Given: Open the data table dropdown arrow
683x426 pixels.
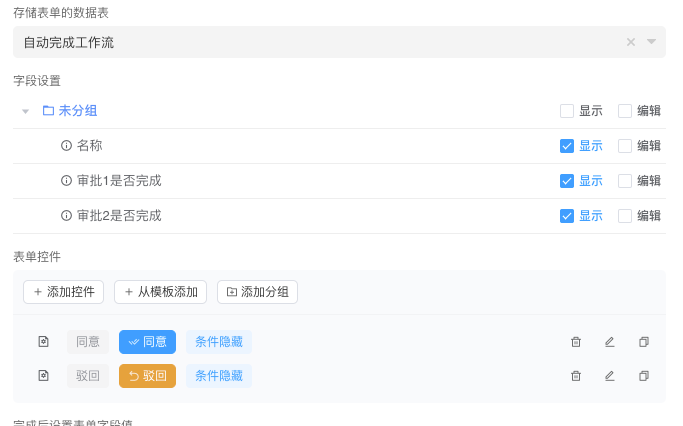Looking at the screenshot, I should coord(652,42).
